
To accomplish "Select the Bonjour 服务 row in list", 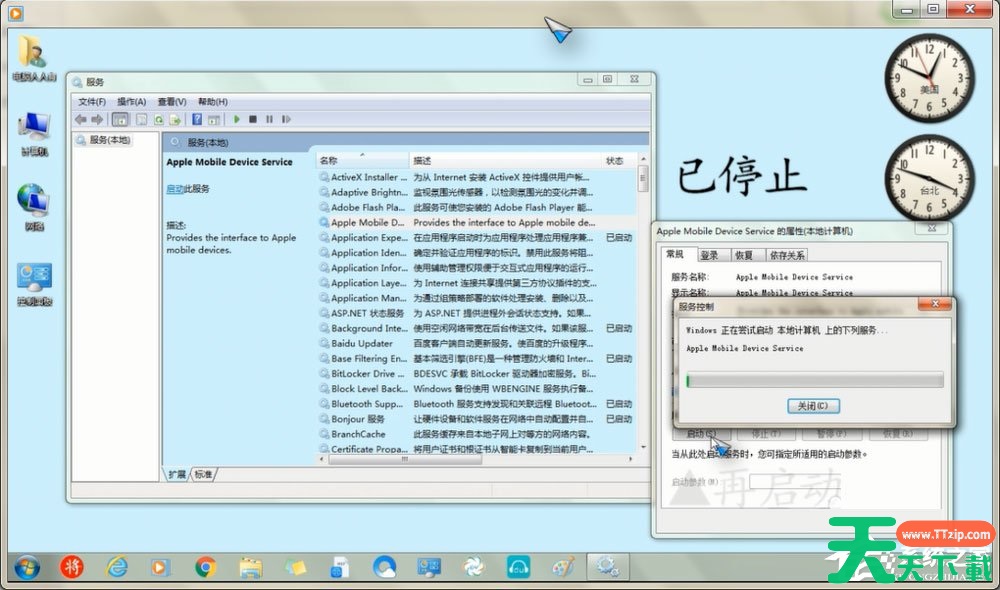I will click(358, 419).
